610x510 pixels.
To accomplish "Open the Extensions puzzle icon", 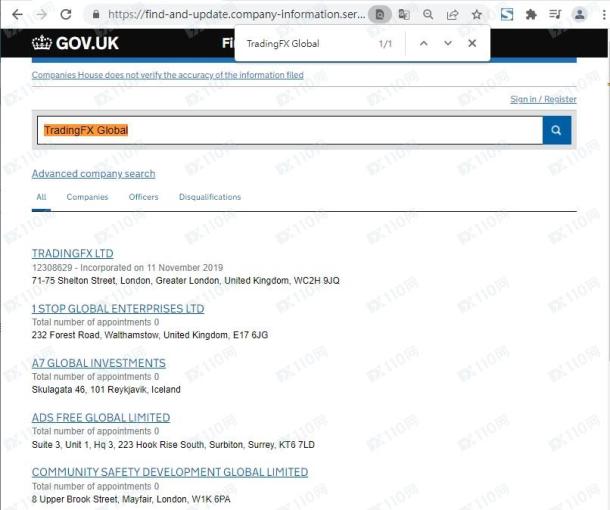I will tap(531, 15).
